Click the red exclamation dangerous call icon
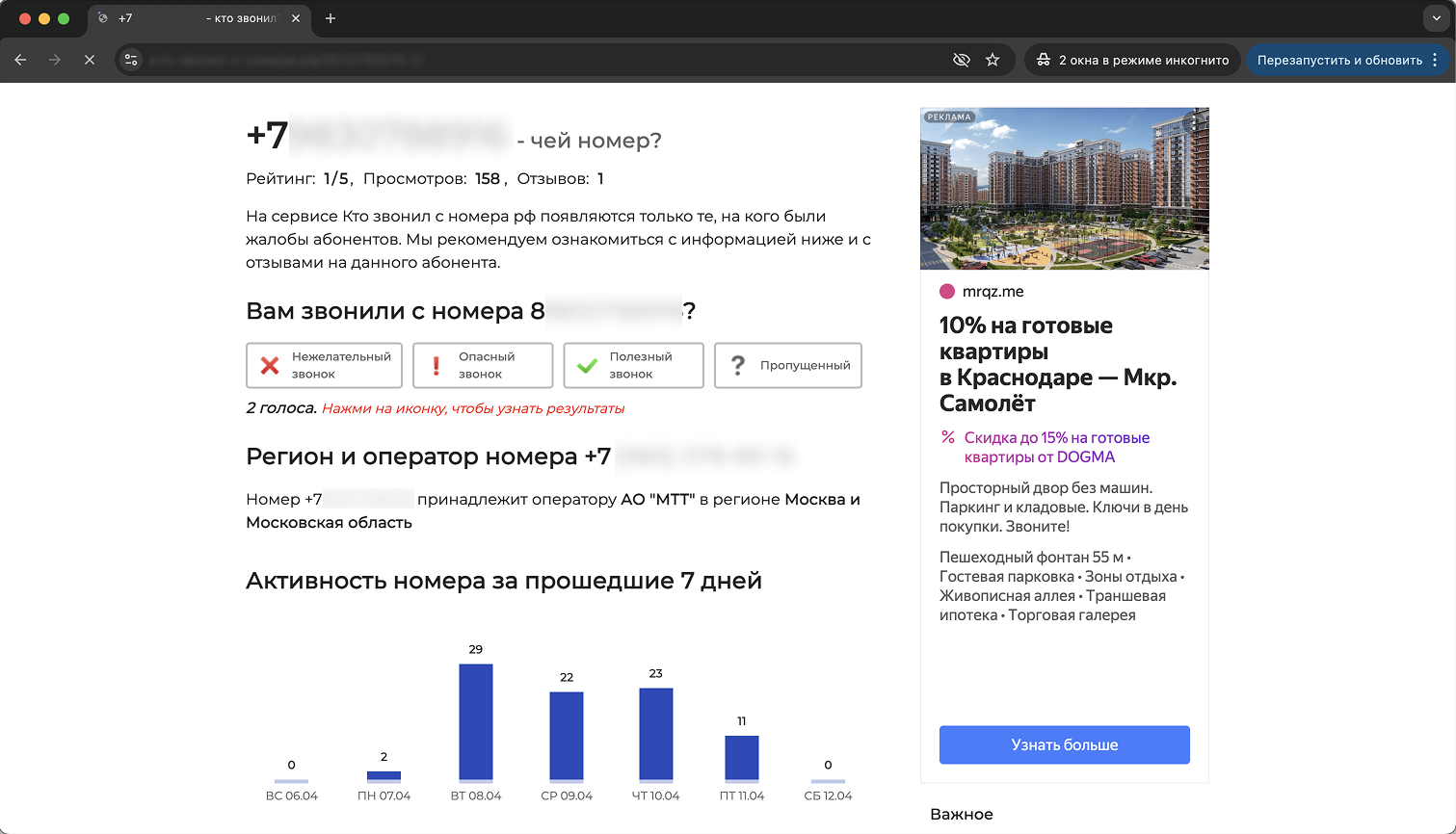Image resolution: width=1456 pixels, height=834 pixels. pos(436,366)
